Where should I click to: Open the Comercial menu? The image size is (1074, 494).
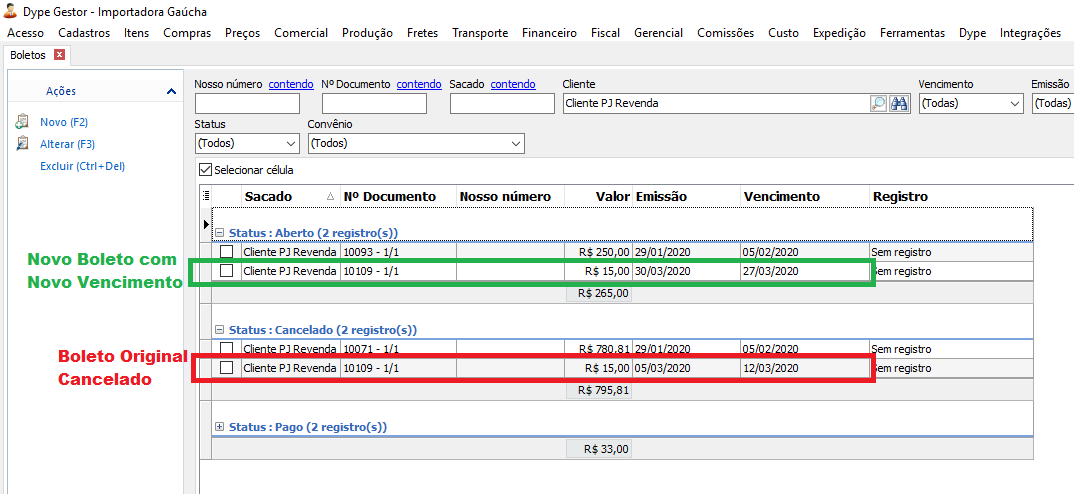coord(301,33)
